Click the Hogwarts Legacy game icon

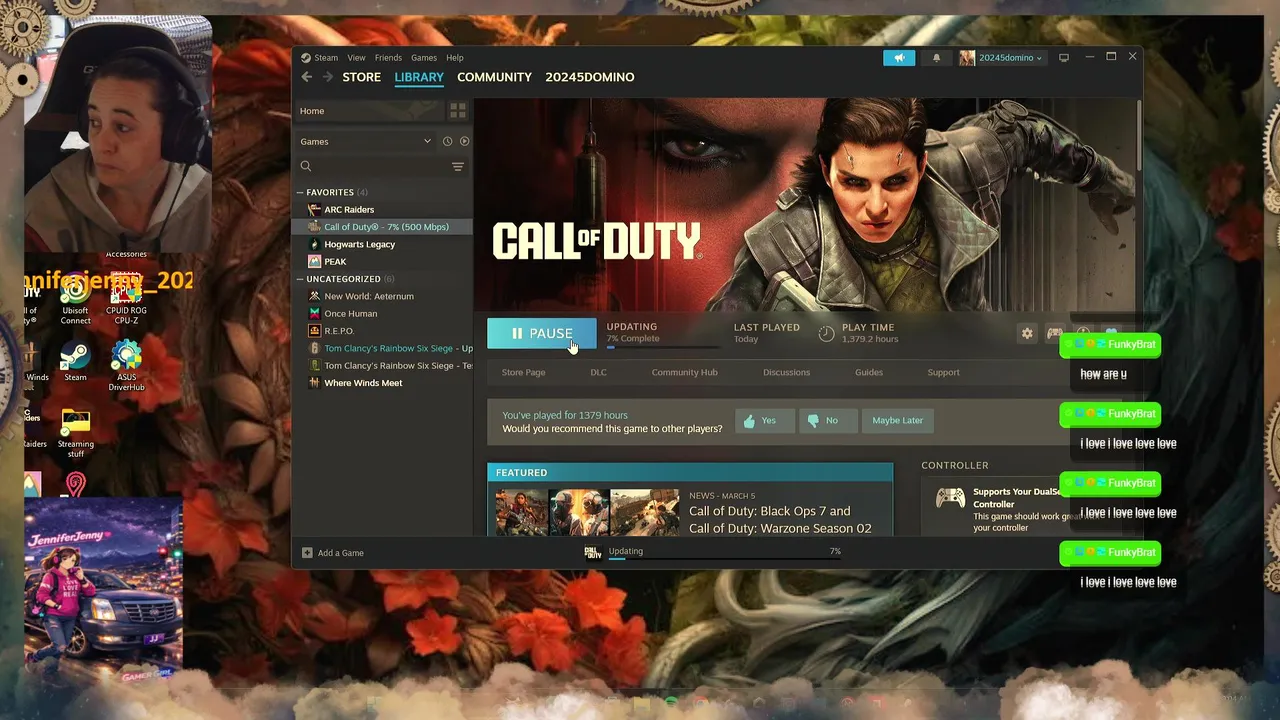pos(314,244)
